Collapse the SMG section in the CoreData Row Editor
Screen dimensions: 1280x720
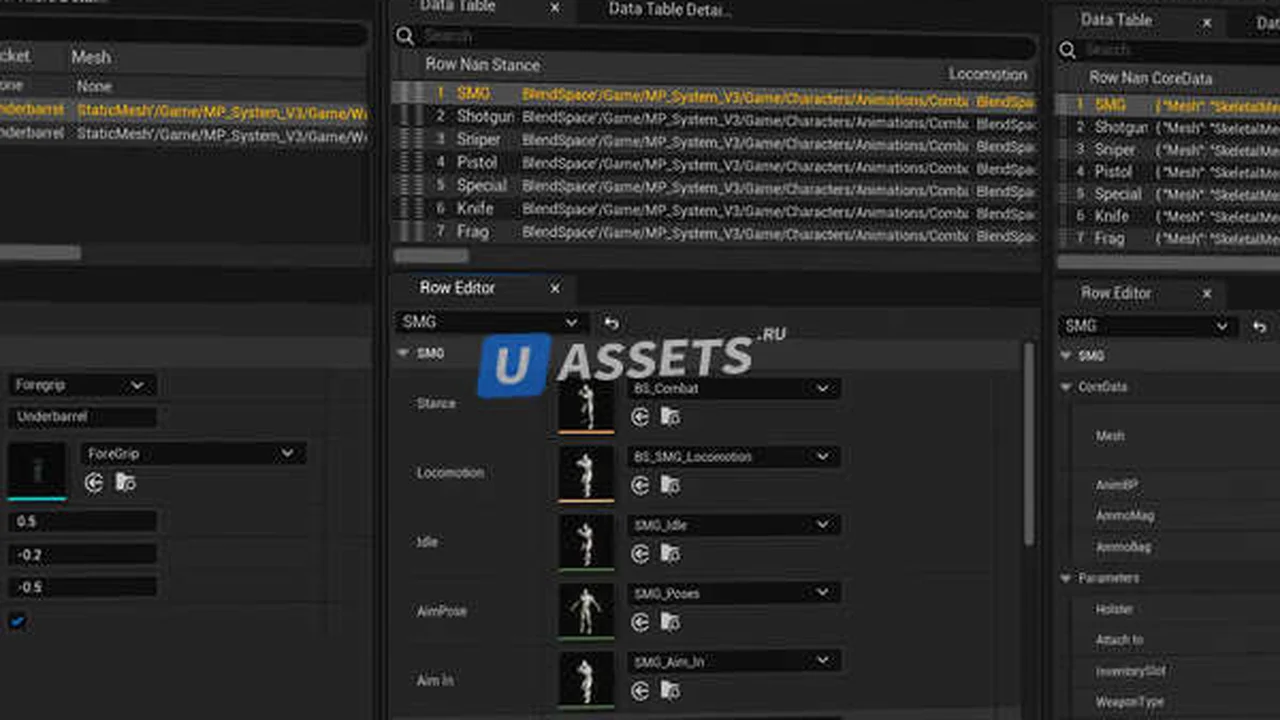(1066, 356)
